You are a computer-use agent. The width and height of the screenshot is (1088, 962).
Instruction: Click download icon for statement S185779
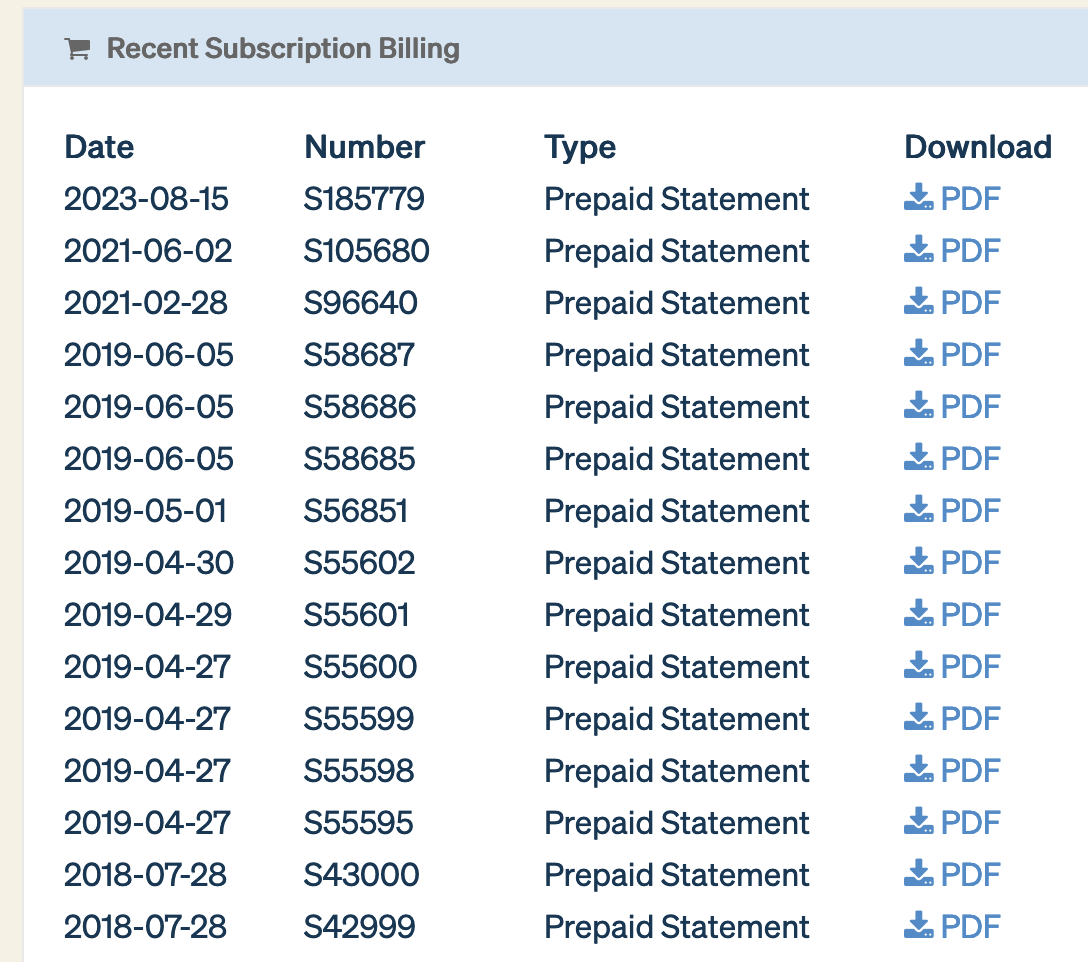(x=918, y=199)
